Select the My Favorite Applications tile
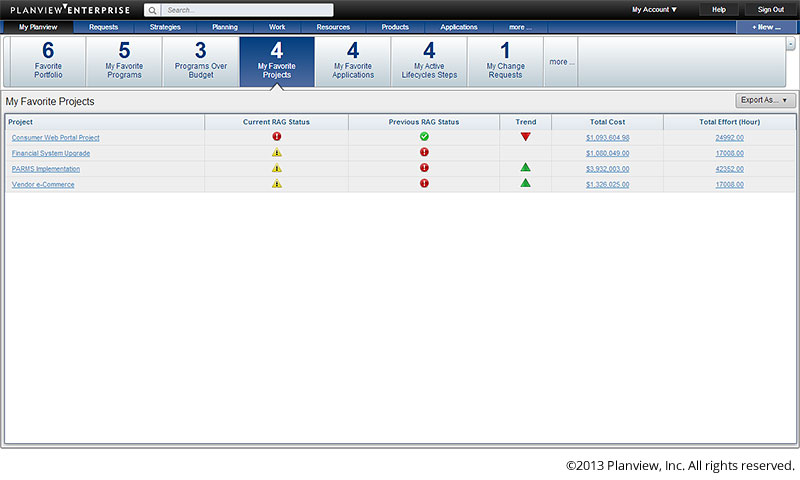This screenshot has height=480, width=800. tap(353, 62)
